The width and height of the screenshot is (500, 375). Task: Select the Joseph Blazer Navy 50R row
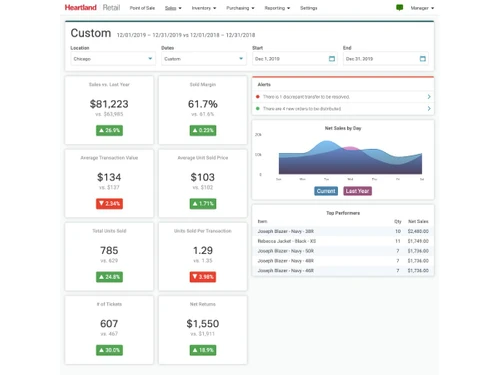[343, 251]
